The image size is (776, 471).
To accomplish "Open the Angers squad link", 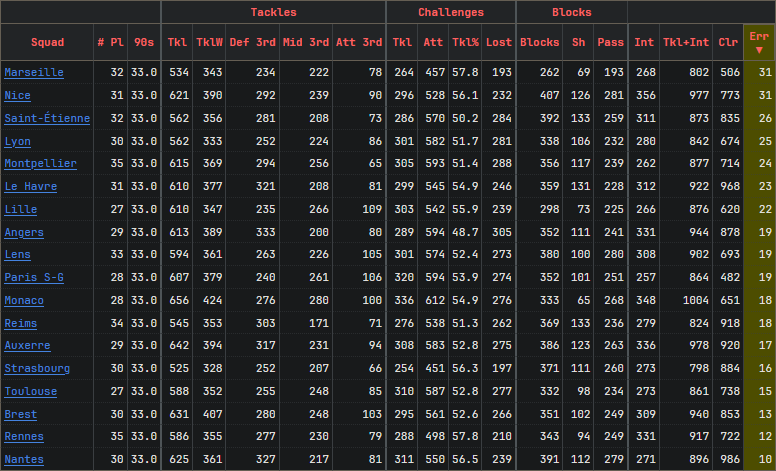I will point(24,232).
